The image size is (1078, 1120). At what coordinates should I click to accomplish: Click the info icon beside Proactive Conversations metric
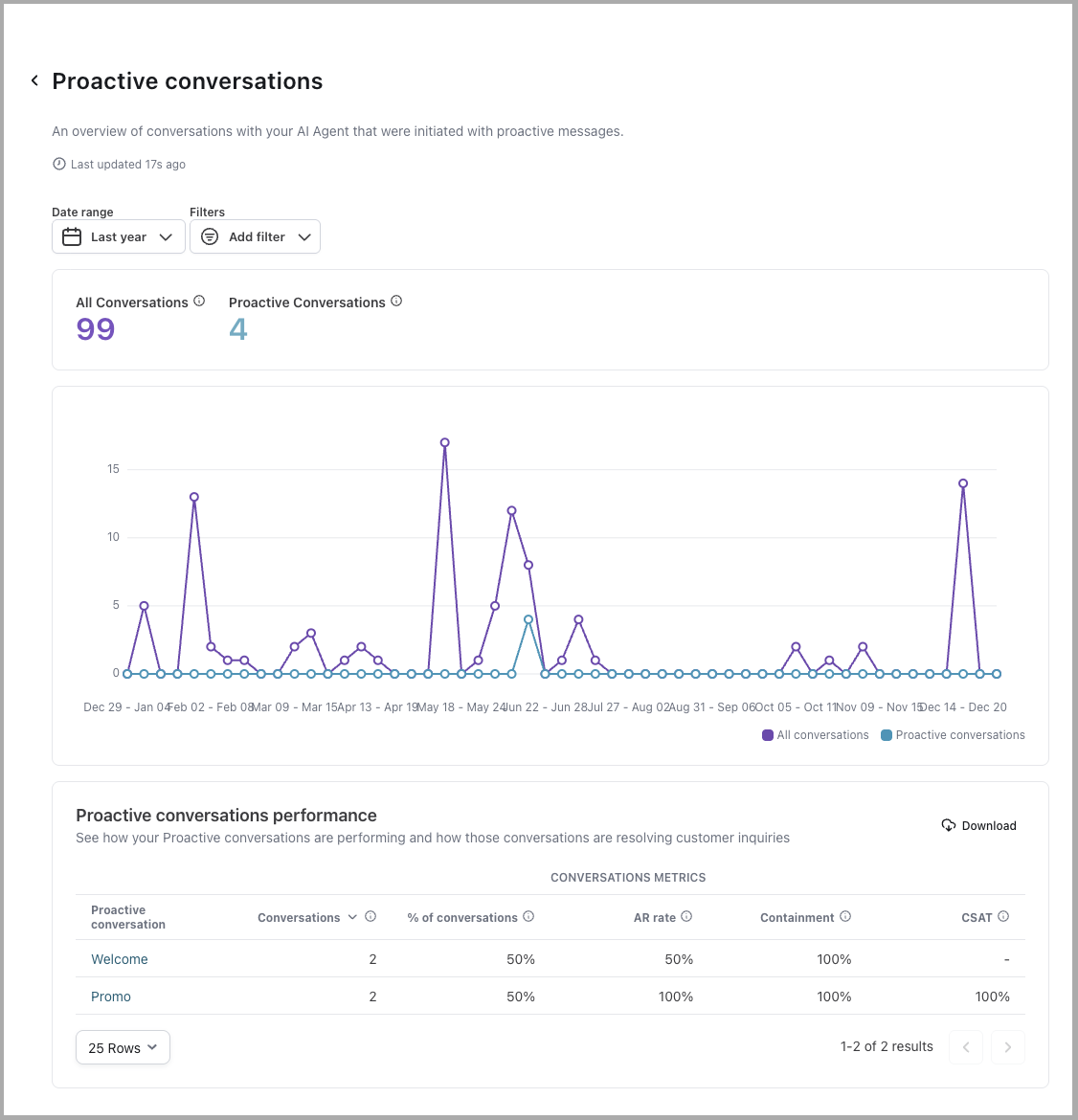396,301
